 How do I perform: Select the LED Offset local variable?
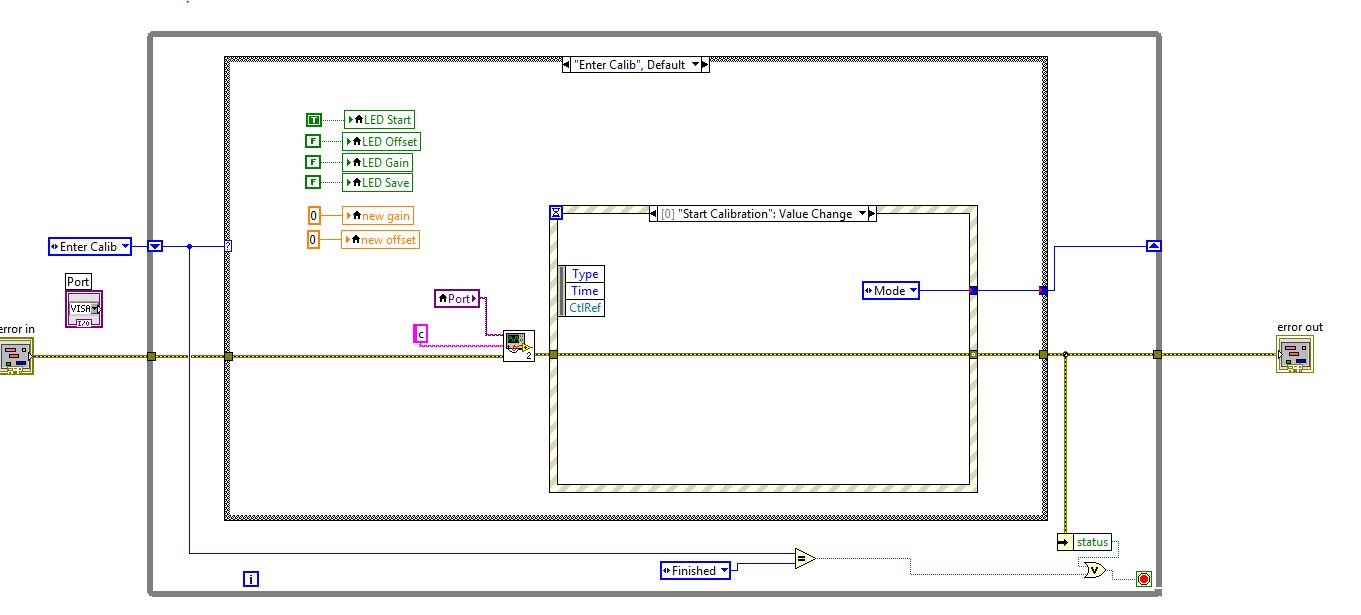coord(381,141)
